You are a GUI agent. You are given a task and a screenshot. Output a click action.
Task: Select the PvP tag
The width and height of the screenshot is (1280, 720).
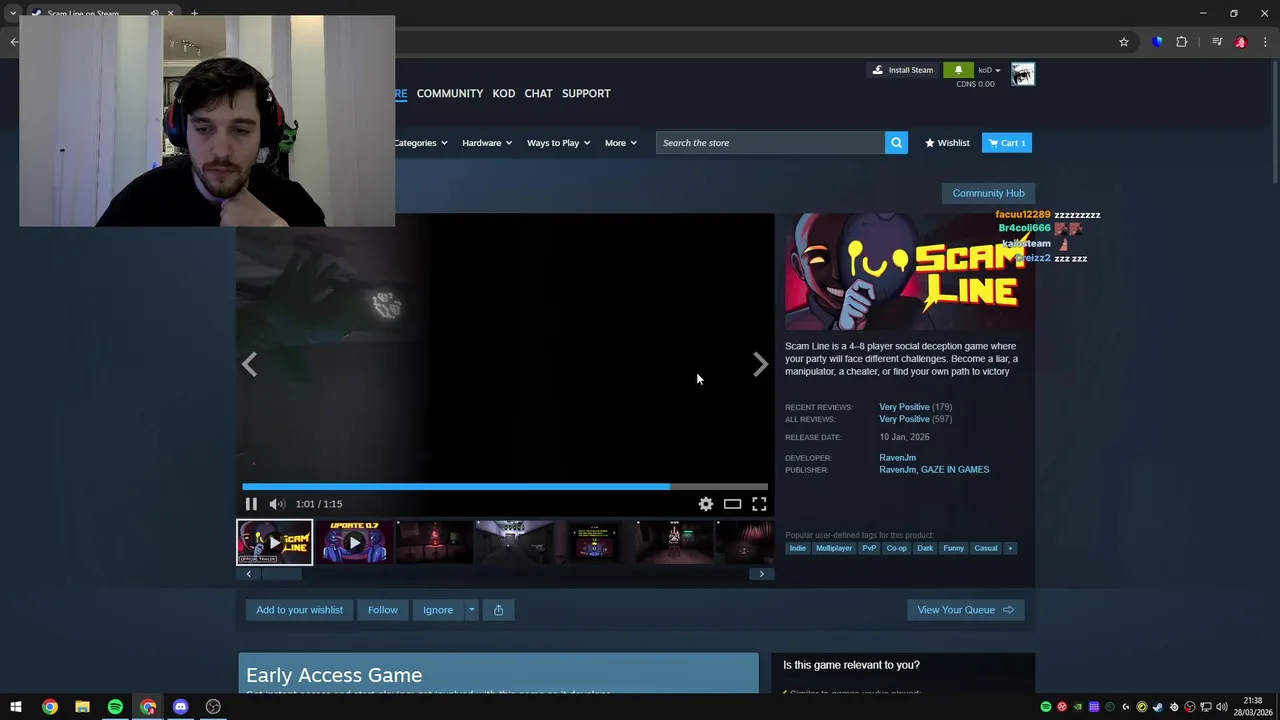[x=869, y=548]
